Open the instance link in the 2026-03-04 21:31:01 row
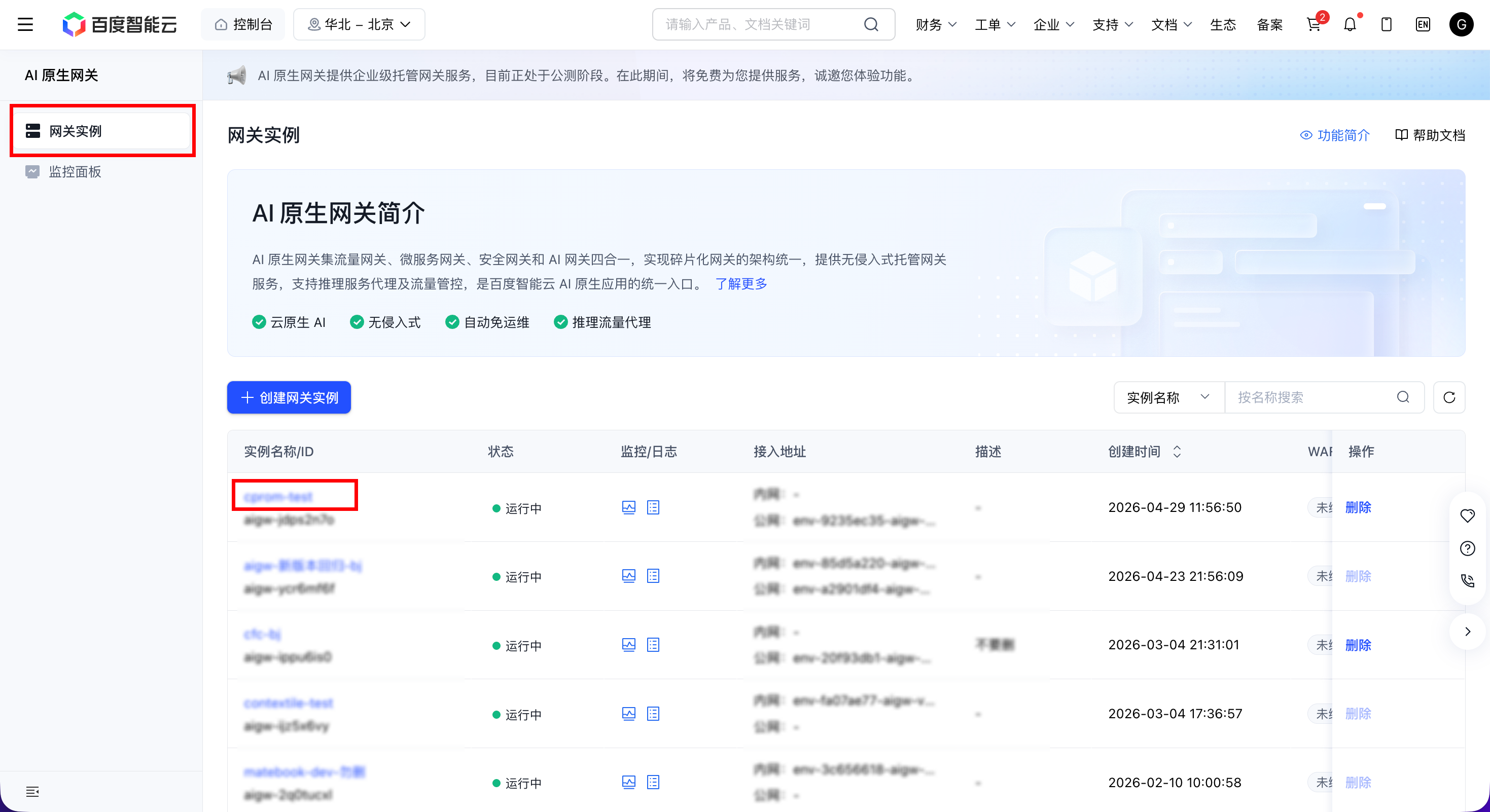This screenshot has height=812, width=1490. tap(262, 634)
